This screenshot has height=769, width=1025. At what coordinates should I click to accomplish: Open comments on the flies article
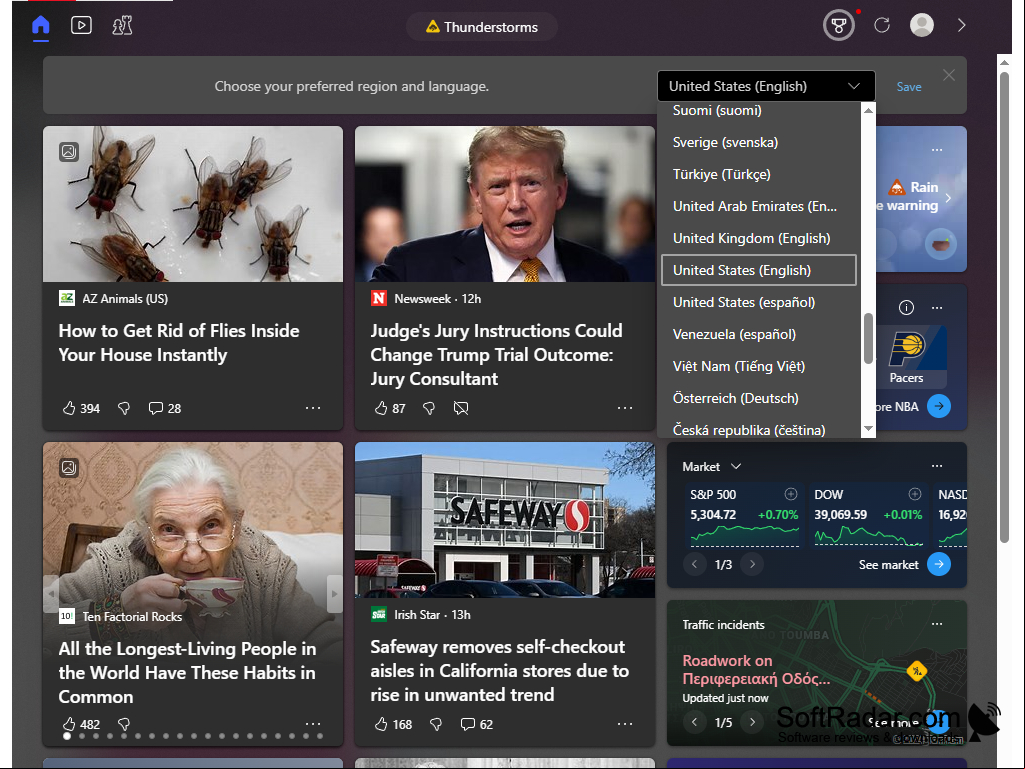(165, 408)
